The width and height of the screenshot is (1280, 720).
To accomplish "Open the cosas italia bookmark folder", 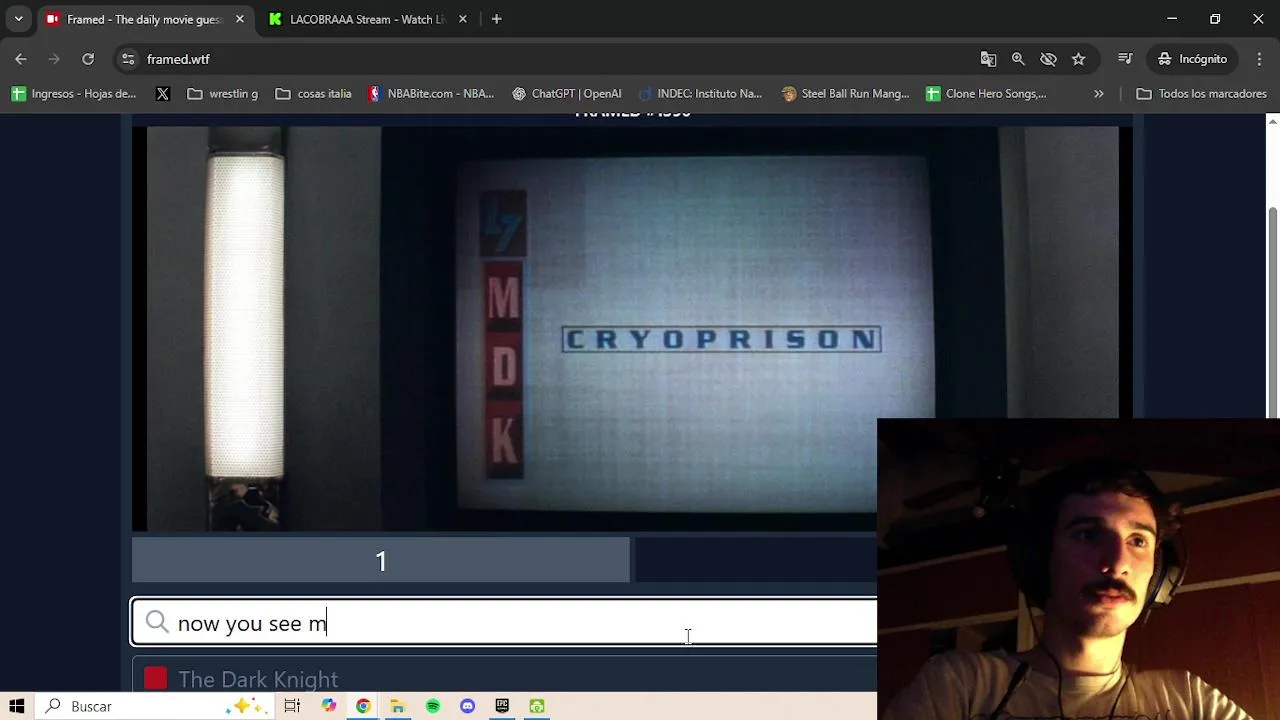I will pos(313,94).
